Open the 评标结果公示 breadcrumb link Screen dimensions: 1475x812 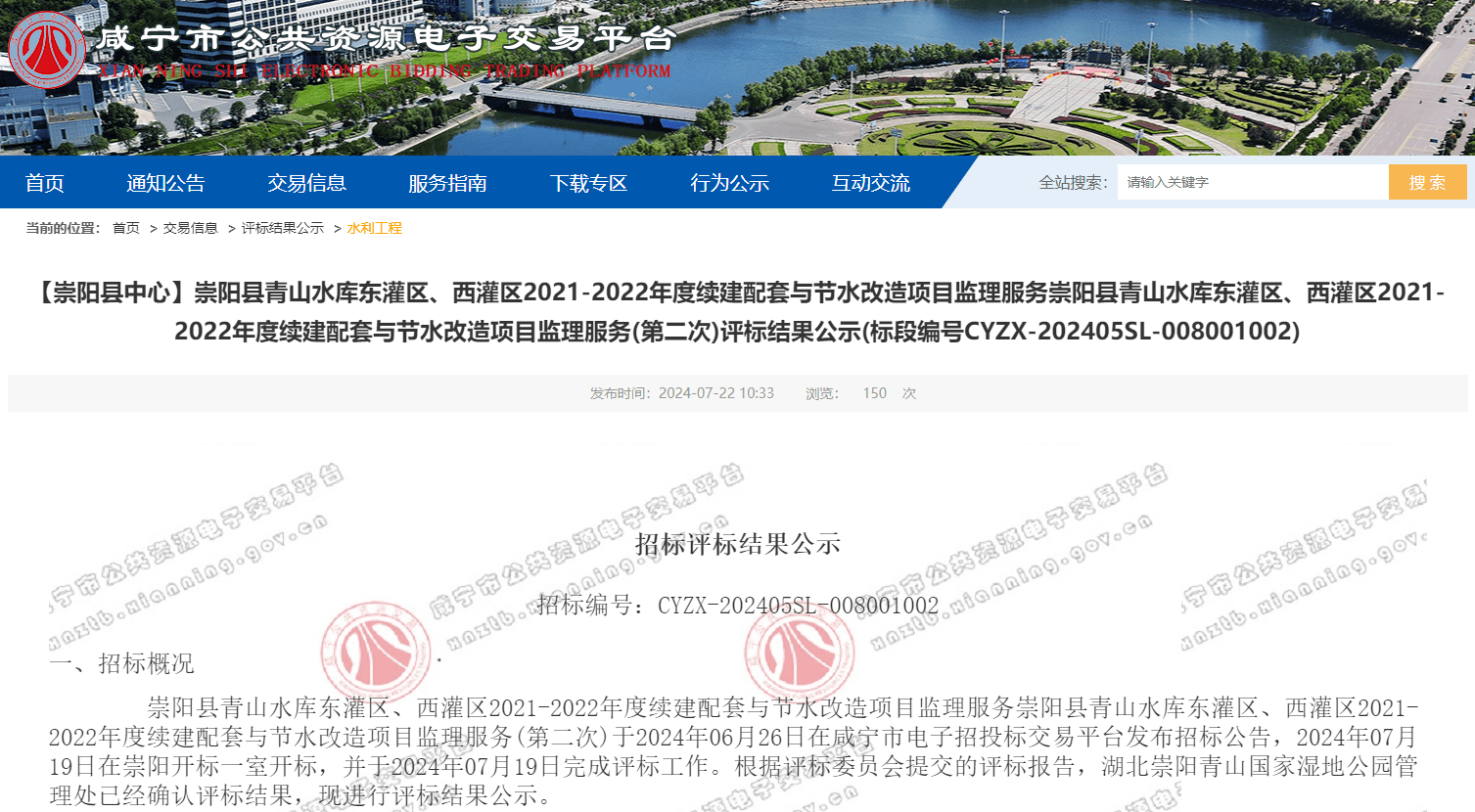click(x=282, y=228)
